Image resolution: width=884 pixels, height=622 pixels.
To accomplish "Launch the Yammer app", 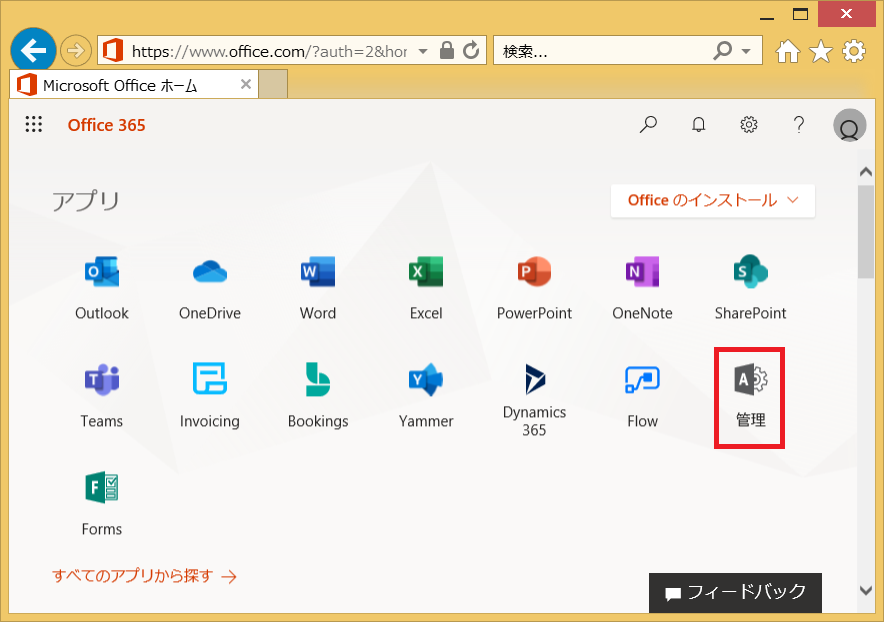I will 426,396.
